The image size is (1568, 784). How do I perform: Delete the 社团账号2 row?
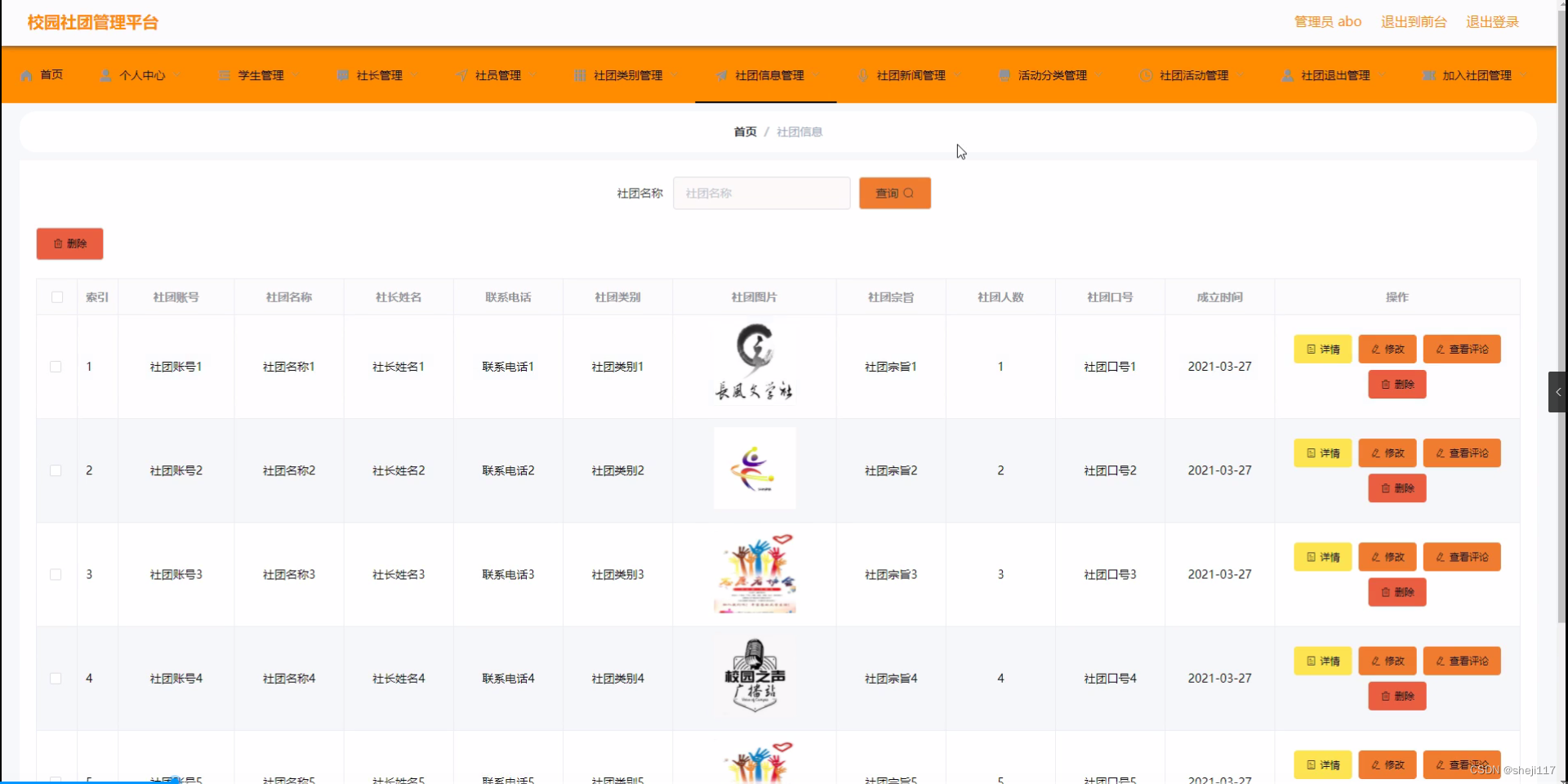pos(1397,488)
